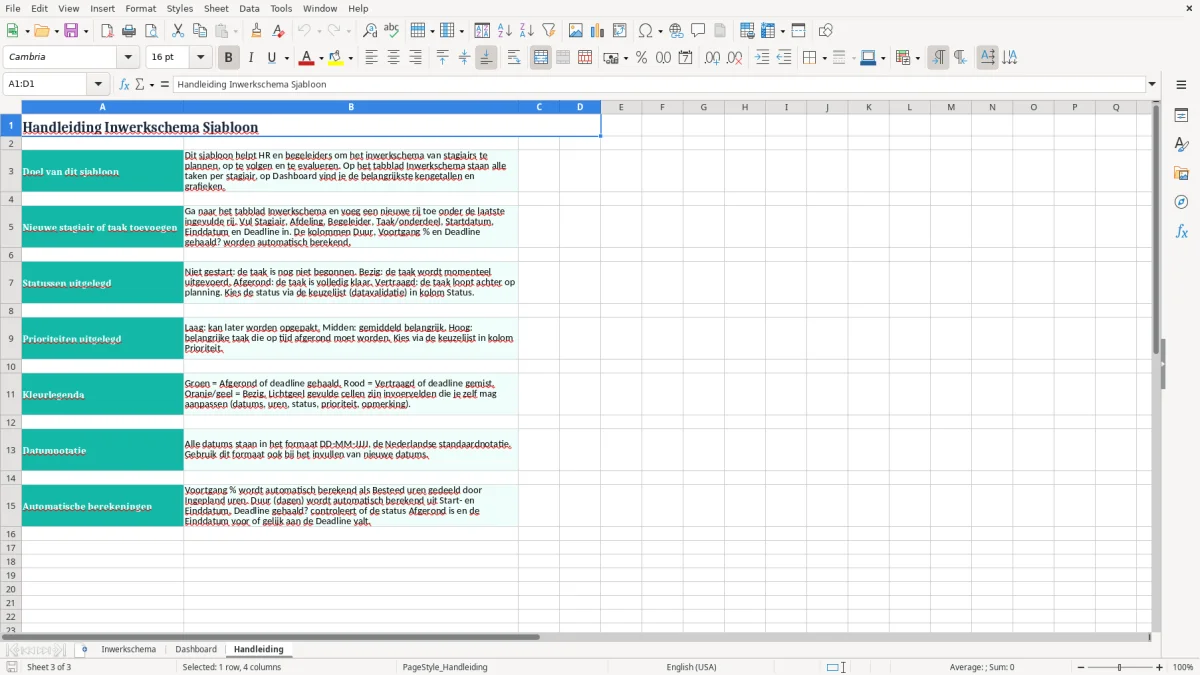This screenshot has width=1200, height=675.
Task: Toggle Wrap Text
Action: (x=514, y=58)
